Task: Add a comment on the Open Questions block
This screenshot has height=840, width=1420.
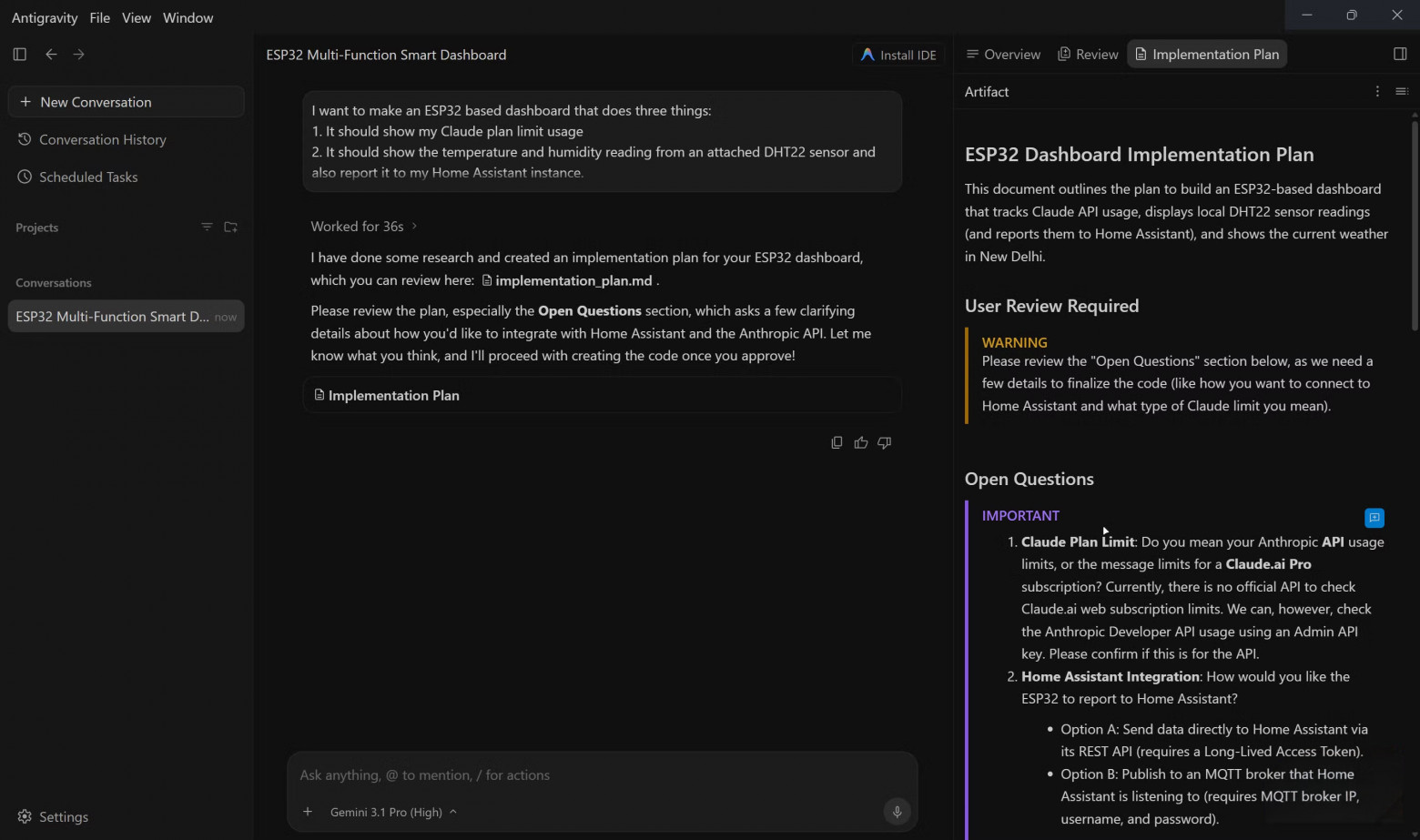Action: pyautogui.click(x=1374, y=518)
